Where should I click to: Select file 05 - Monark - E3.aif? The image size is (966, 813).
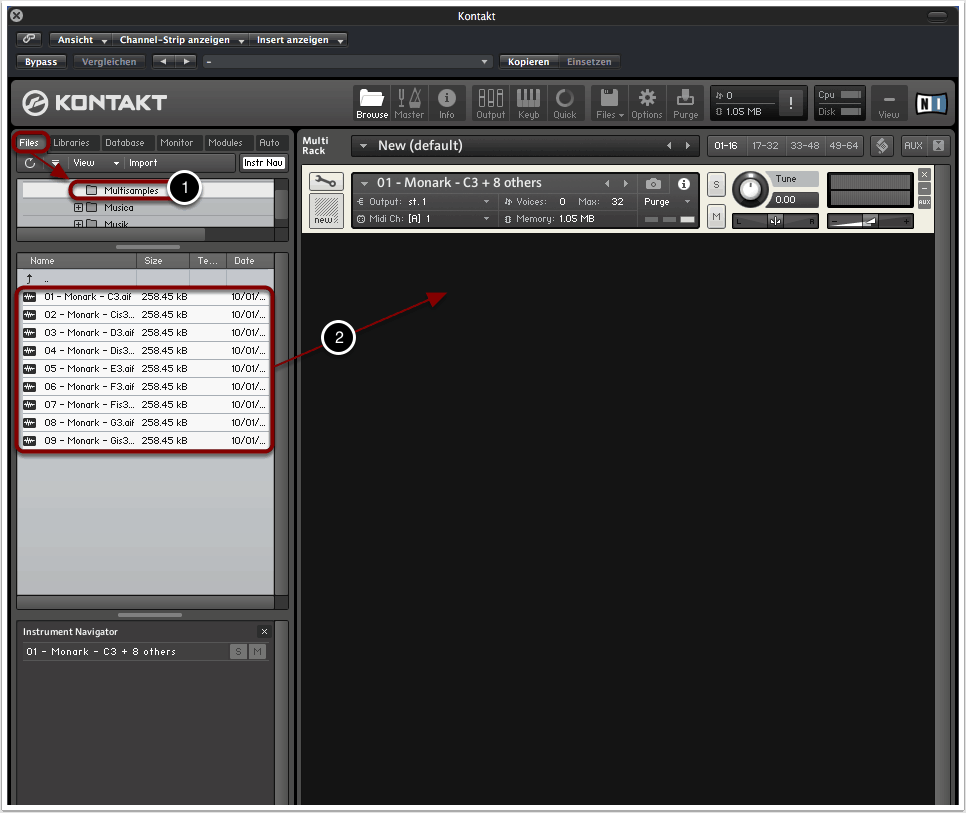coord(88,369)
